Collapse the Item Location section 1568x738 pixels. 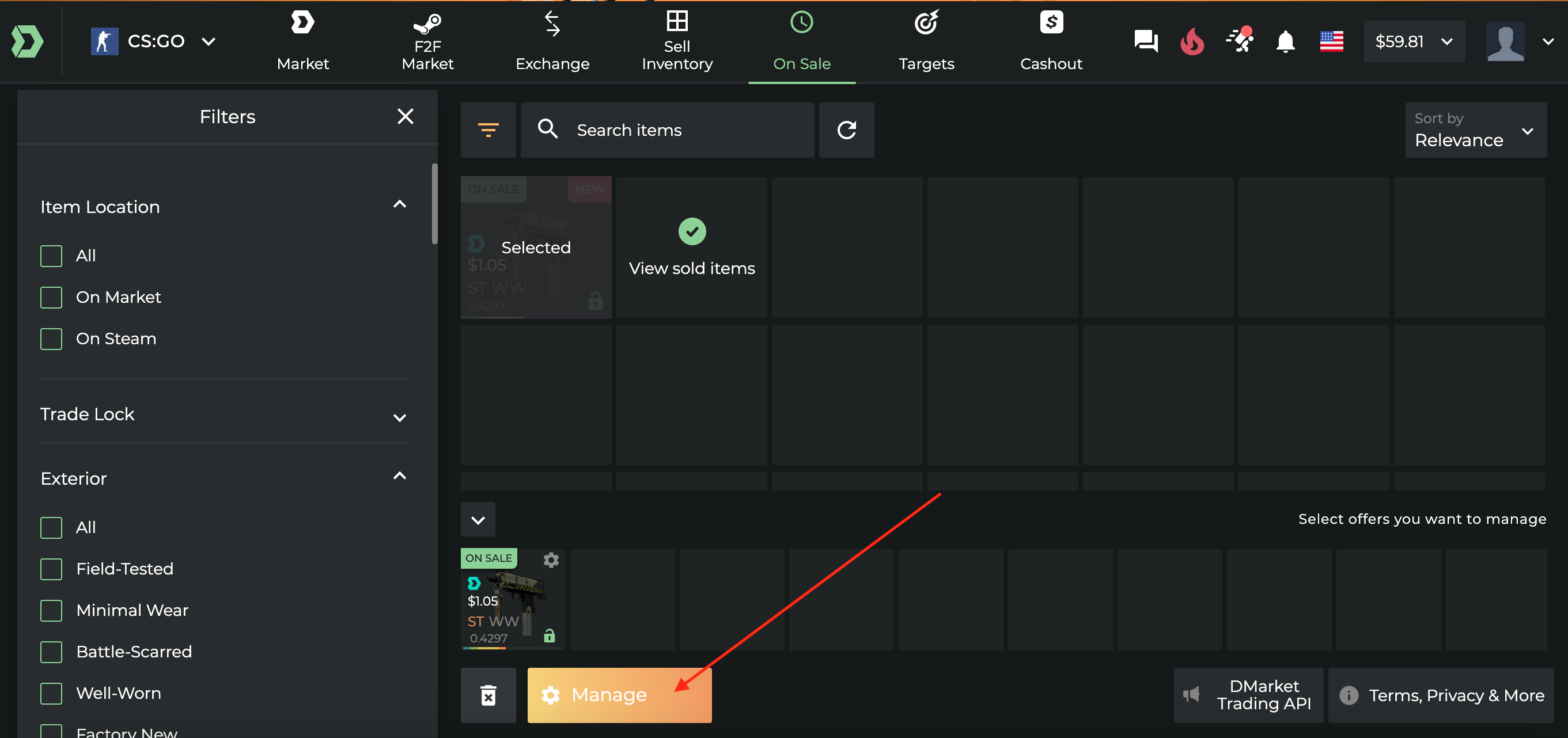point(399,204)
